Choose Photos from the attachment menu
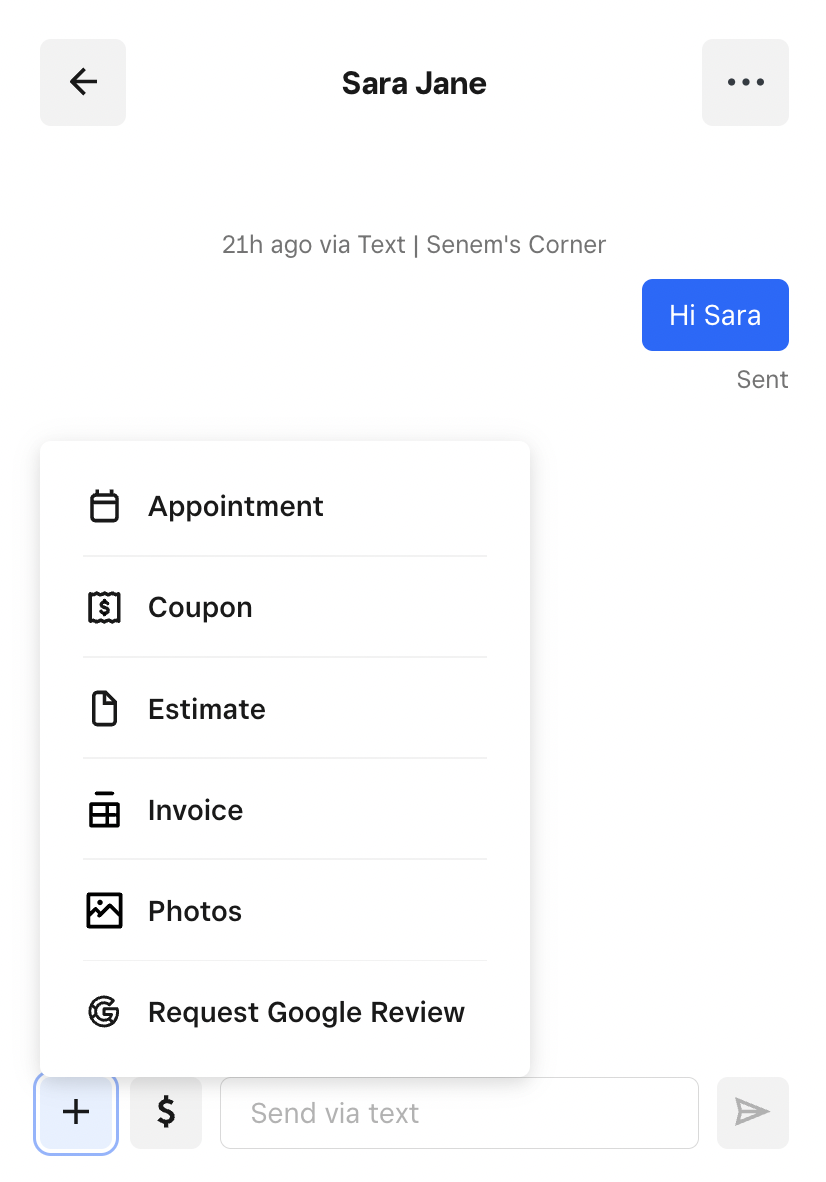This screenshot has width=826, height=1182. pyautogui.click(x=195, y=910)
